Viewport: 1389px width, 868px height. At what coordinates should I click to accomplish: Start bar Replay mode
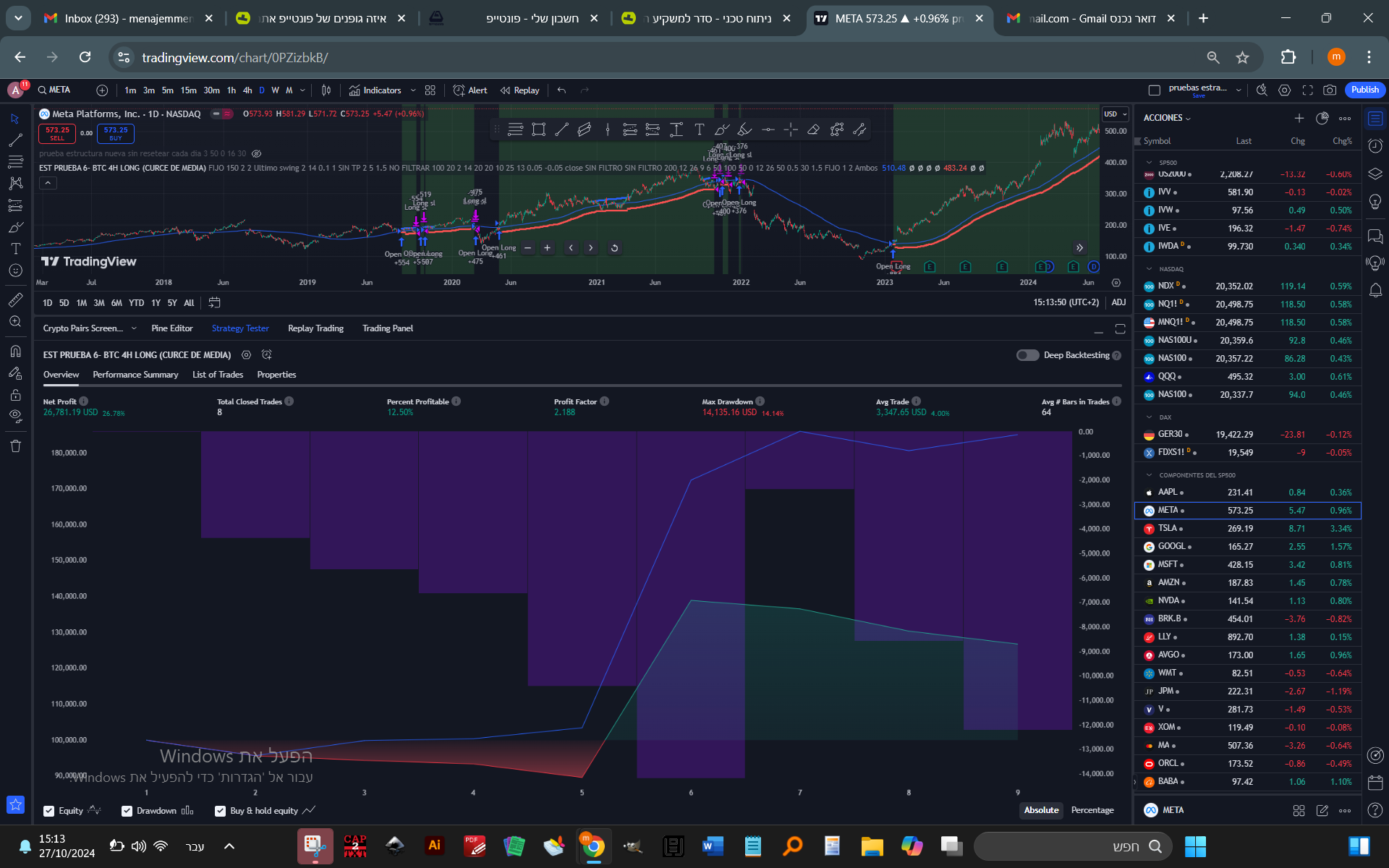519,90
